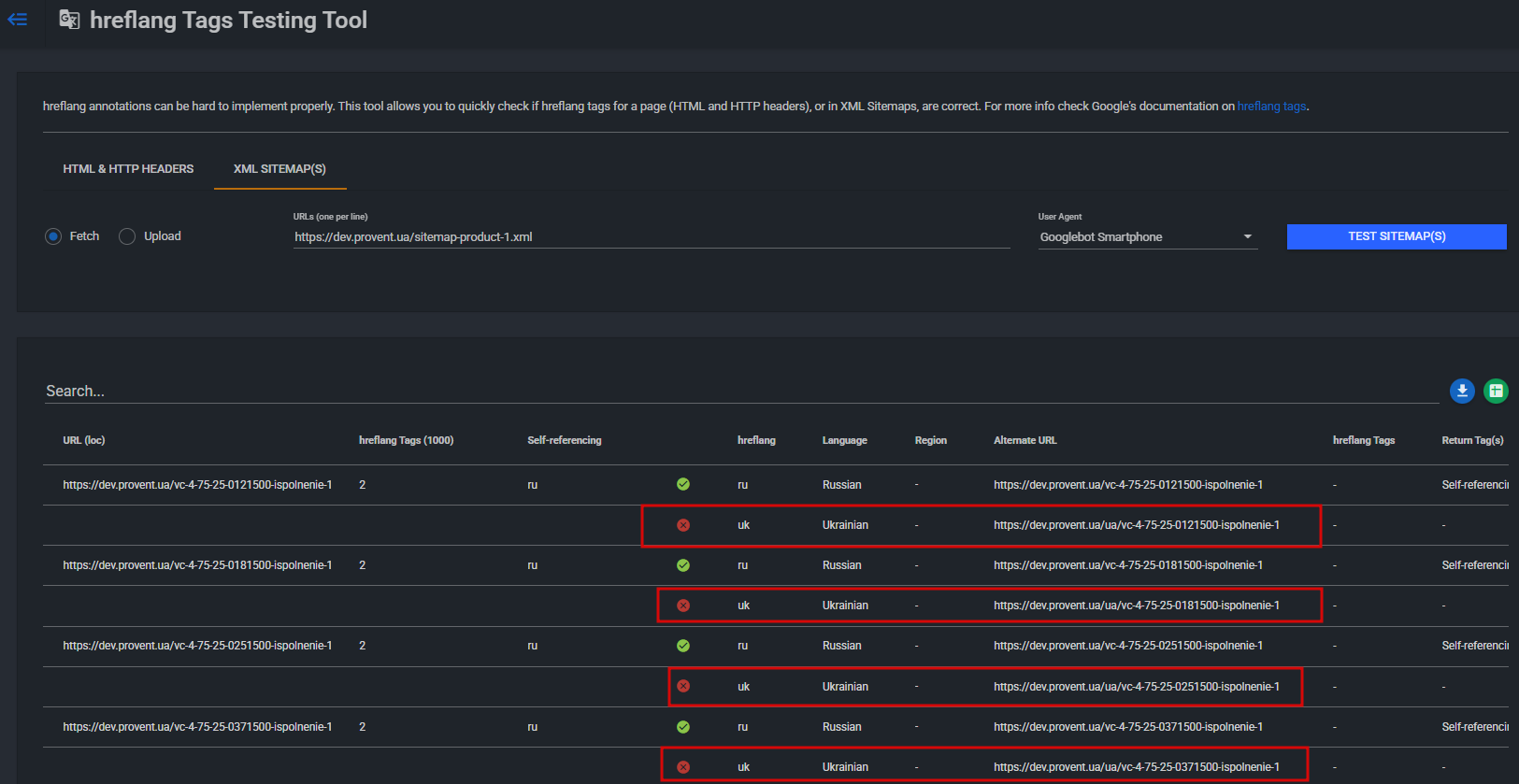Click the back arrow menu icon
Viewport: 1519px width, 784px height.
point(18,20)
